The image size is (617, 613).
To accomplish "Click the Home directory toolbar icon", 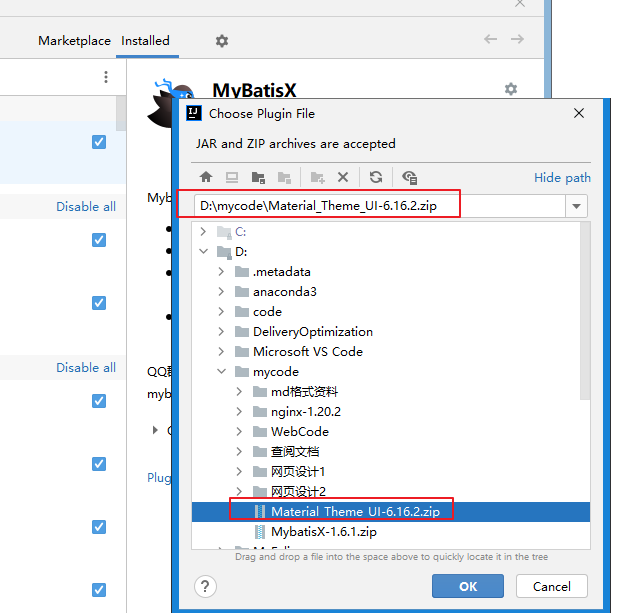I will coord(206,177).
